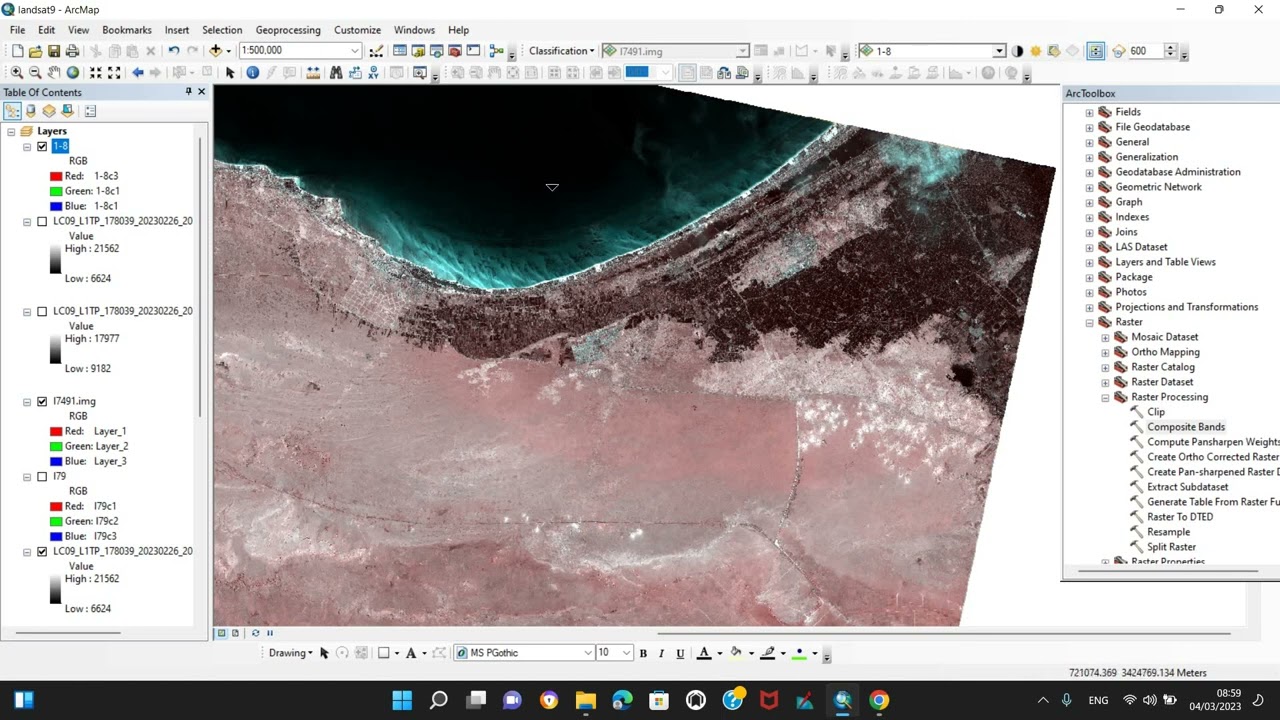Click the Green band swatch of l7491.img

click(56, 446)
